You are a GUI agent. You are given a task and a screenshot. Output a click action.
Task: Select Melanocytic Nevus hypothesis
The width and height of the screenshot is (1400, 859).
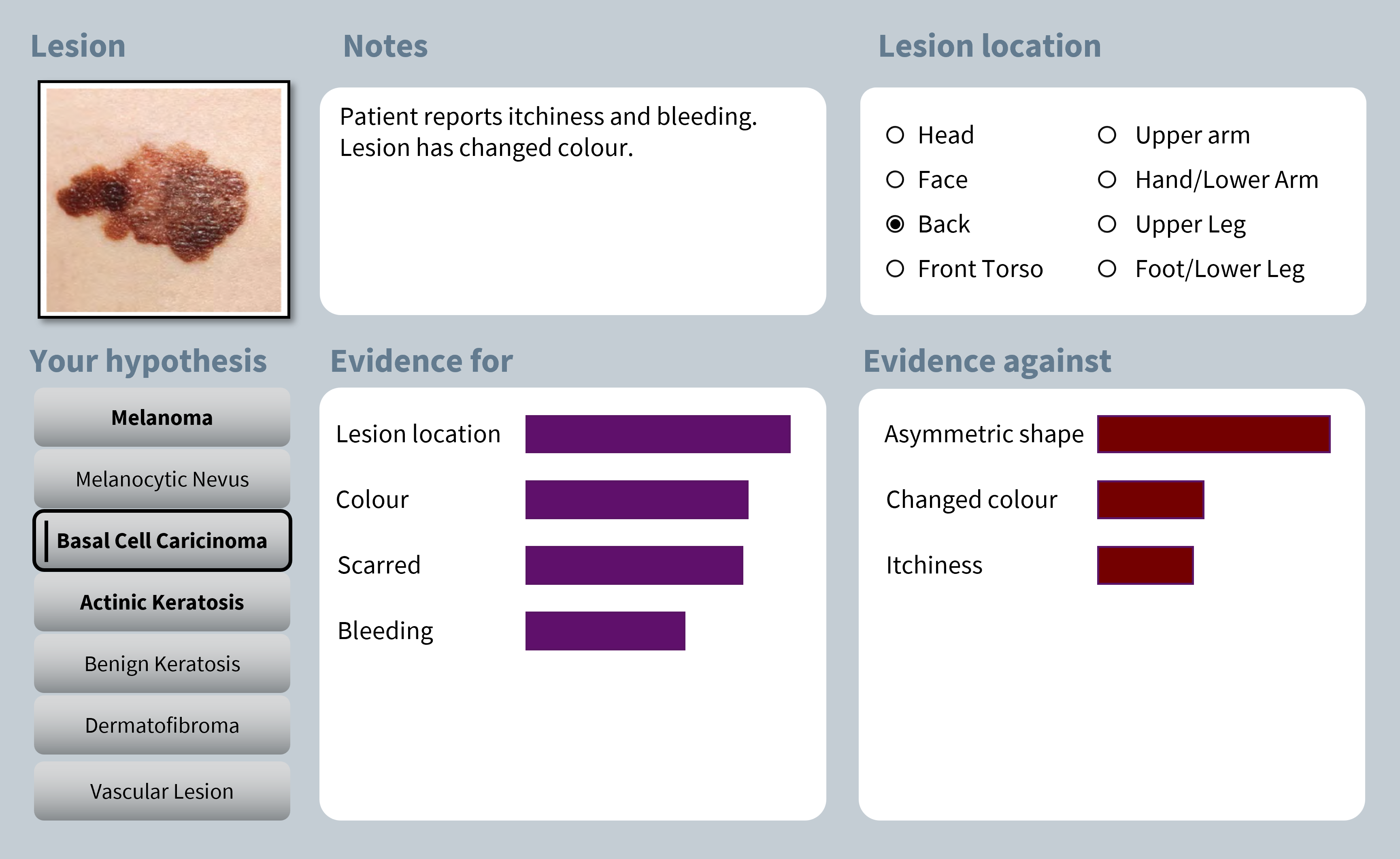click(x=162, y=479)
